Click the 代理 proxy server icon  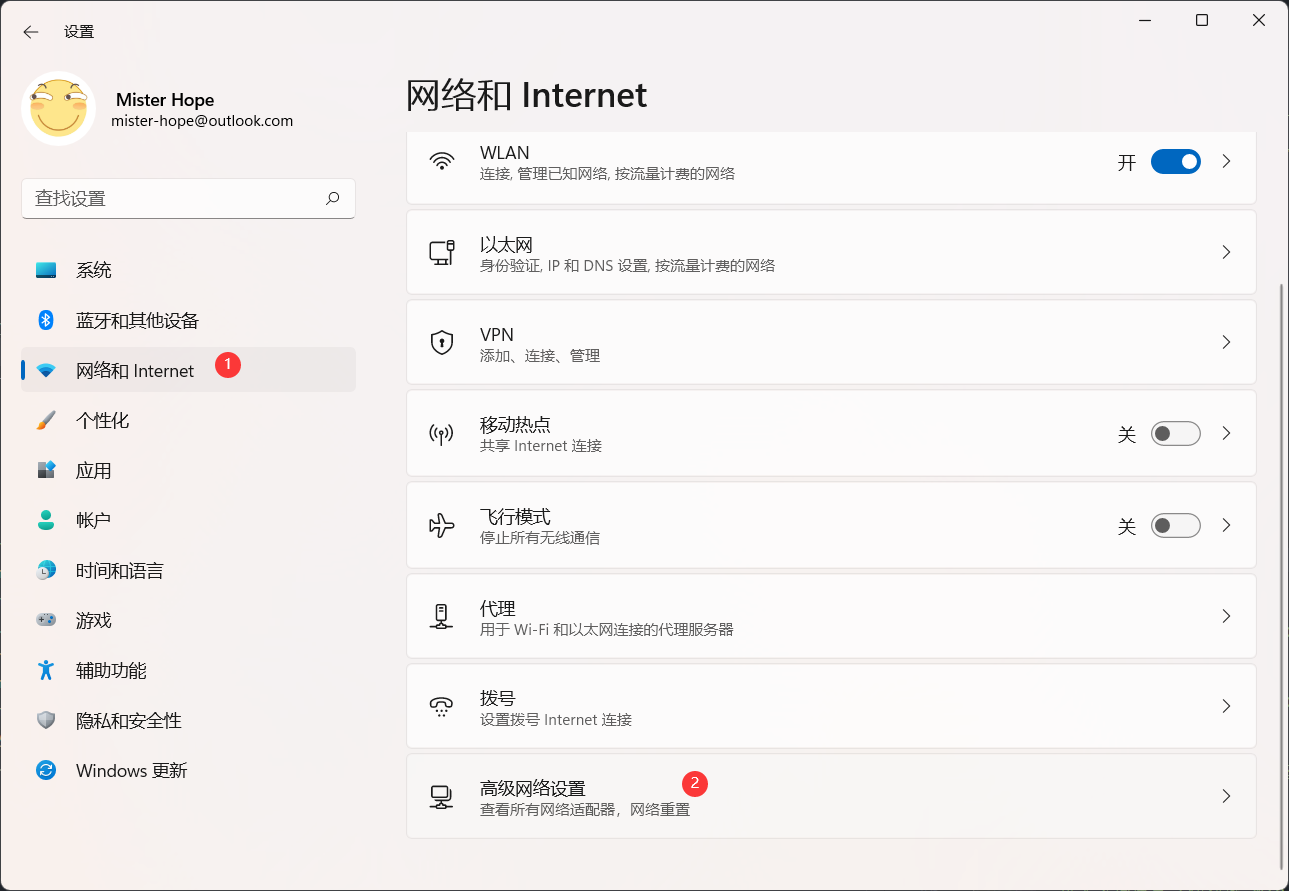click(x=441, y=616)
